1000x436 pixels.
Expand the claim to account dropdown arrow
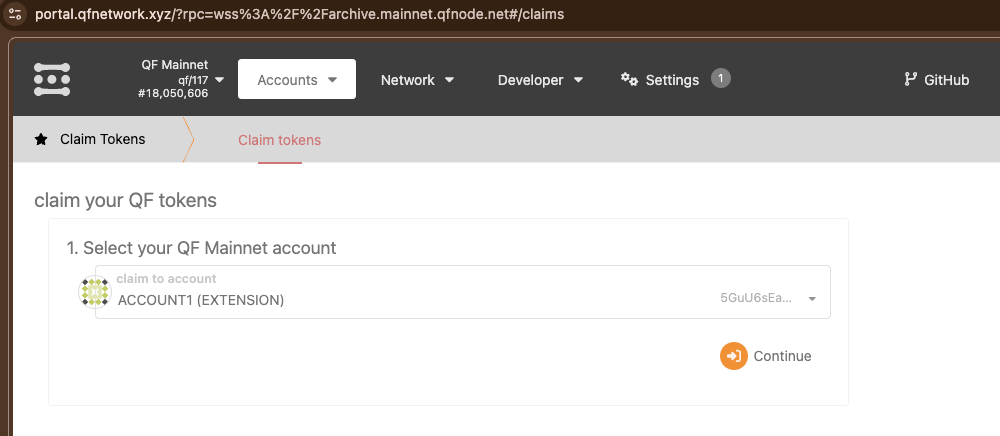point(812,299)
